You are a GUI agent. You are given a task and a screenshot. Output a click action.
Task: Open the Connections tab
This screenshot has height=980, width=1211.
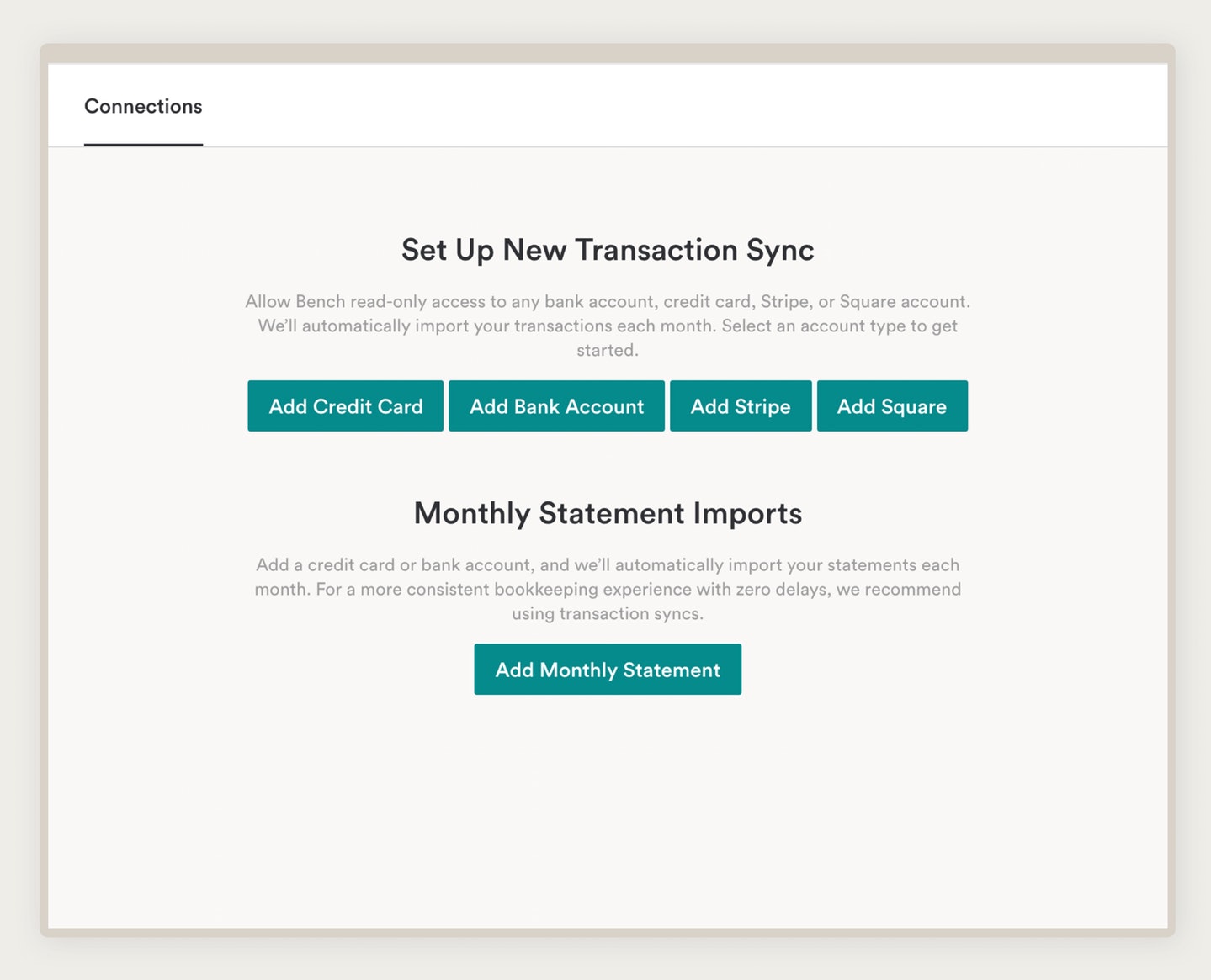click(143, 107)
